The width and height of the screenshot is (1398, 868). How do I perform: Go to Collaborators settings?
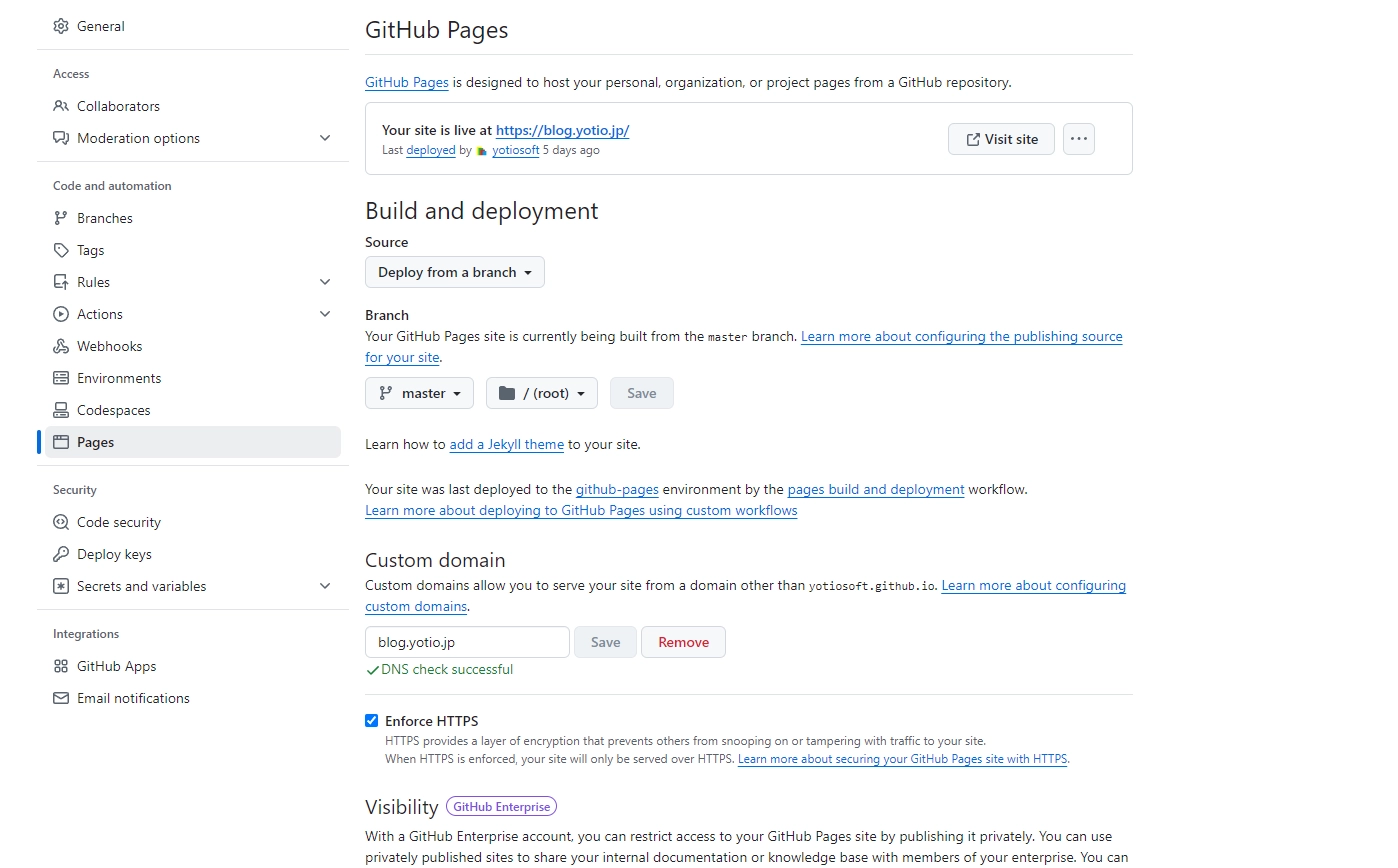(193, 106)
